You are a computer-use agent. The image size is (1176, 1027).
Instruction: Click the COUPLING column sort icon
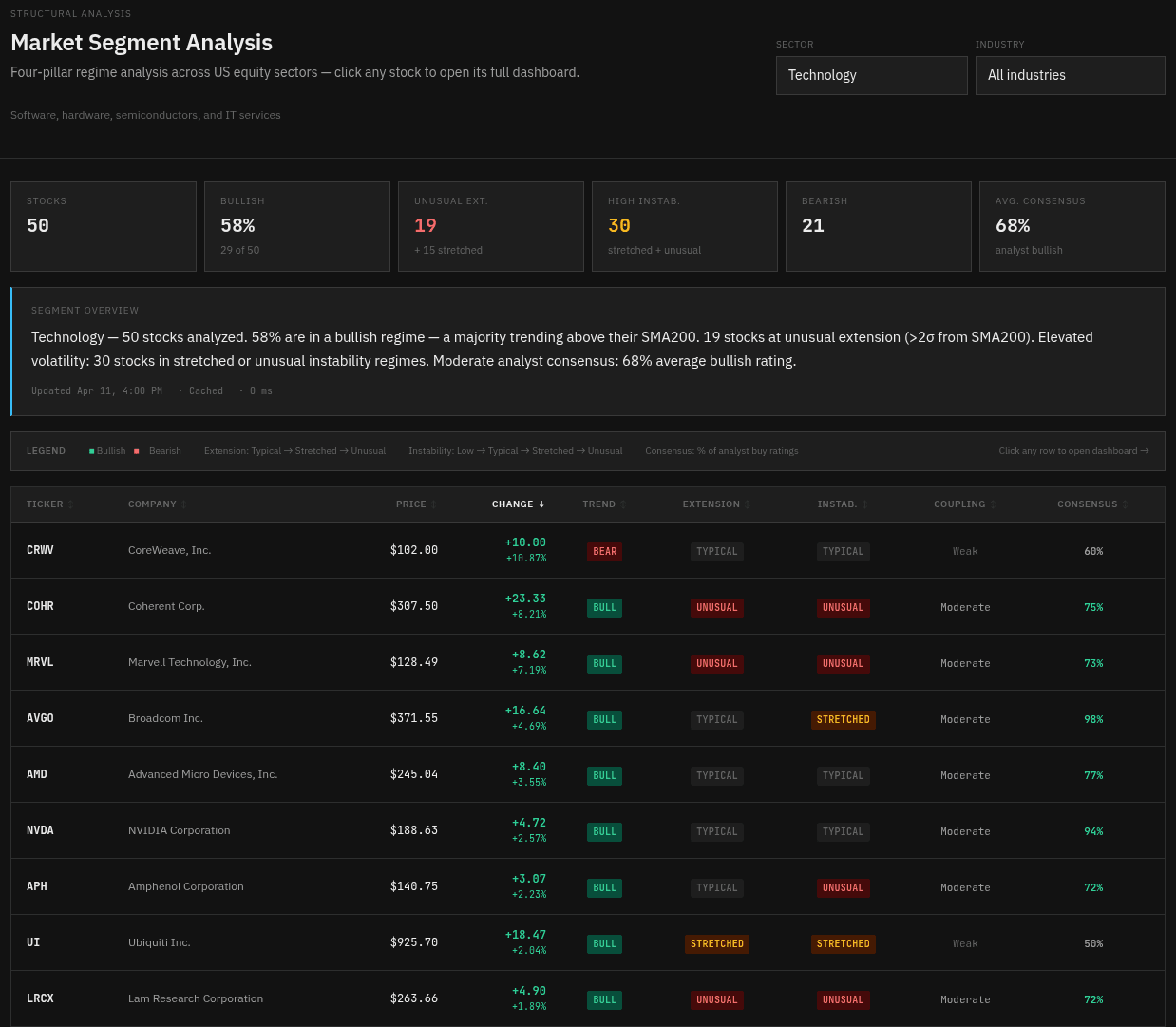coord(993,504)
